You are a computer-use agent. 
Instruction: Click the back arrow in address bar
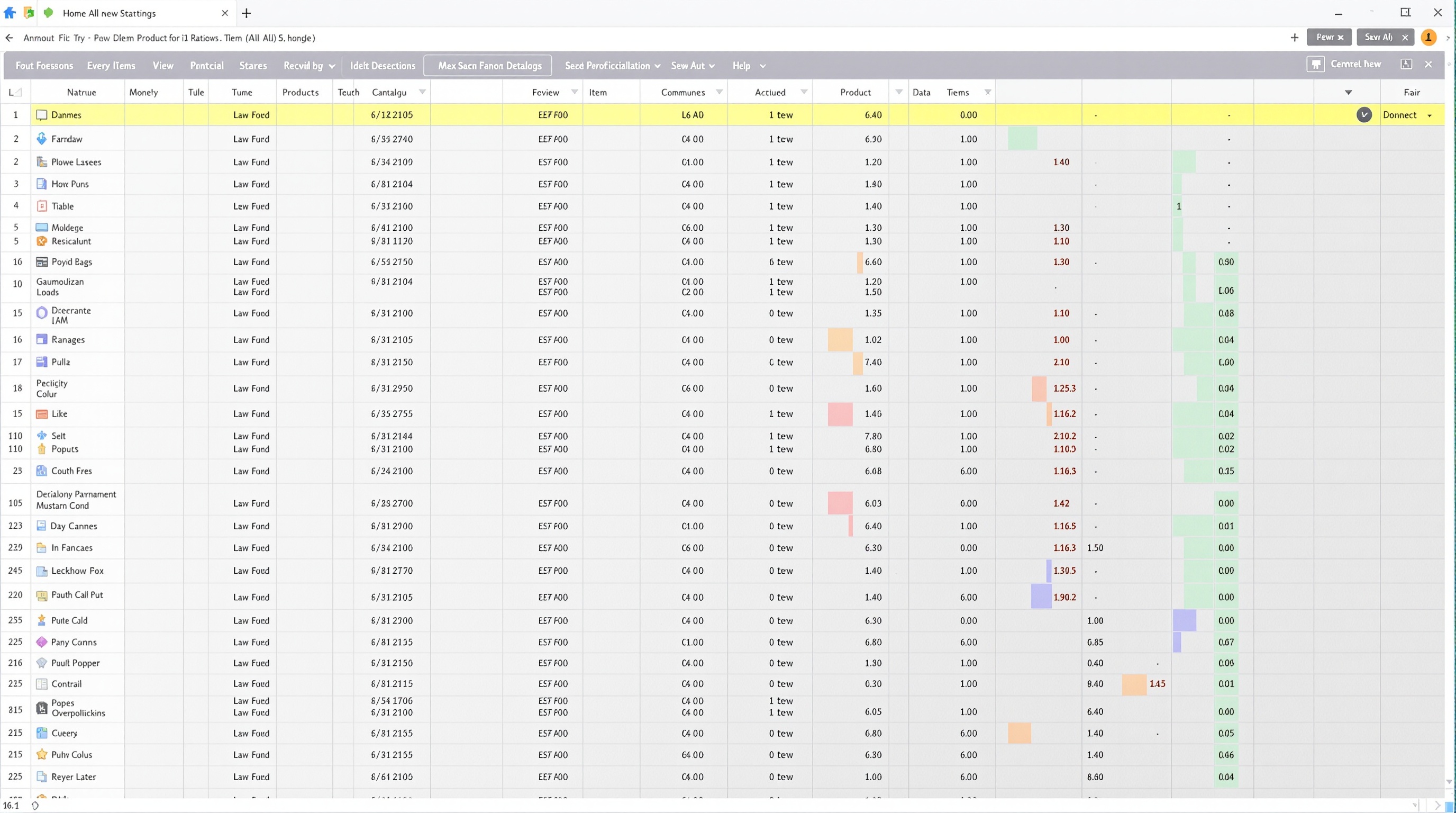[x=9, y=38]
